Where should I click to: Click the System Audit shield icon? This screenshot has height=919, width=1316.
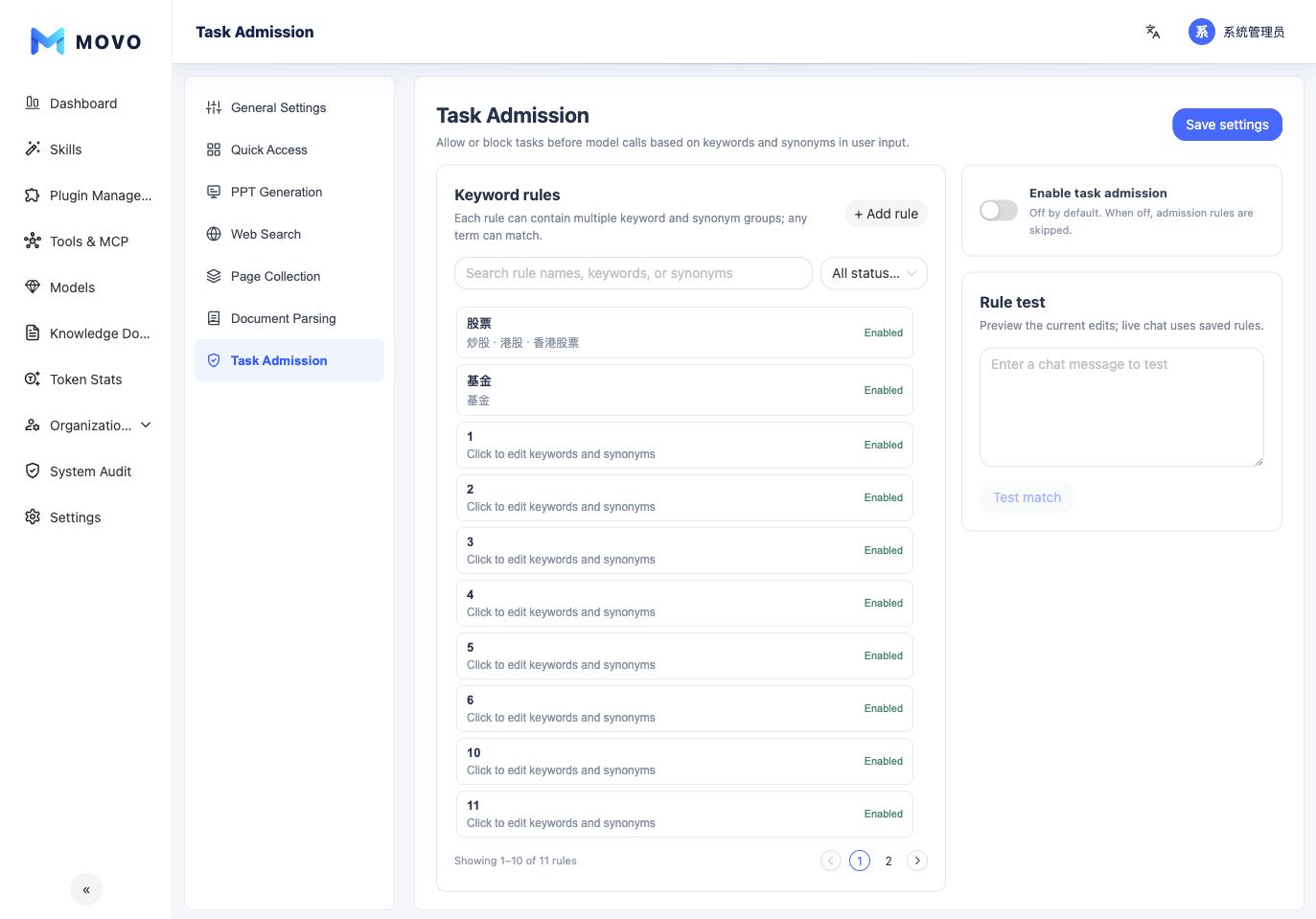pos(33,471)
